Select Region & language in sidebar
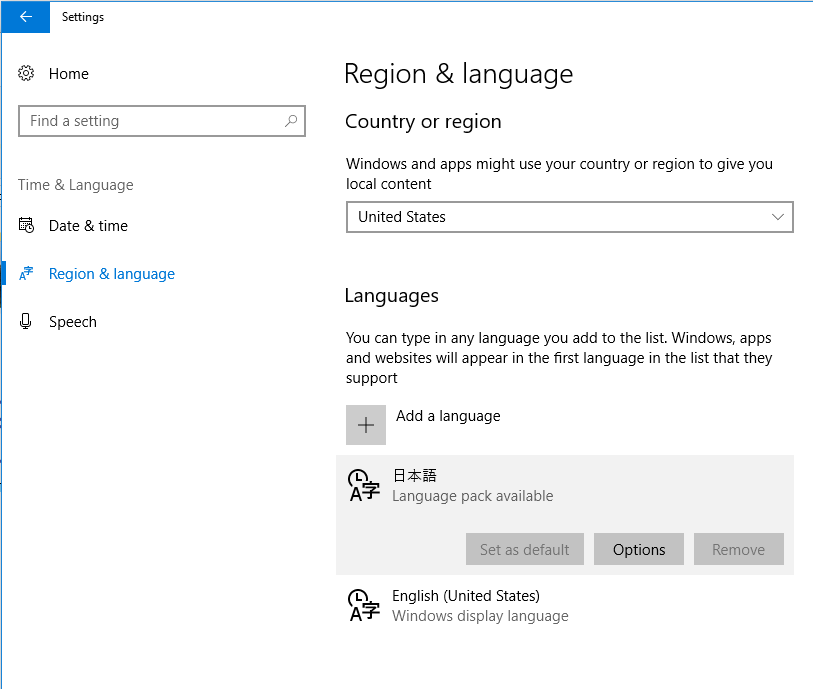Image resolution: width=813 pixels, height=689 pixels. point(111,274)
